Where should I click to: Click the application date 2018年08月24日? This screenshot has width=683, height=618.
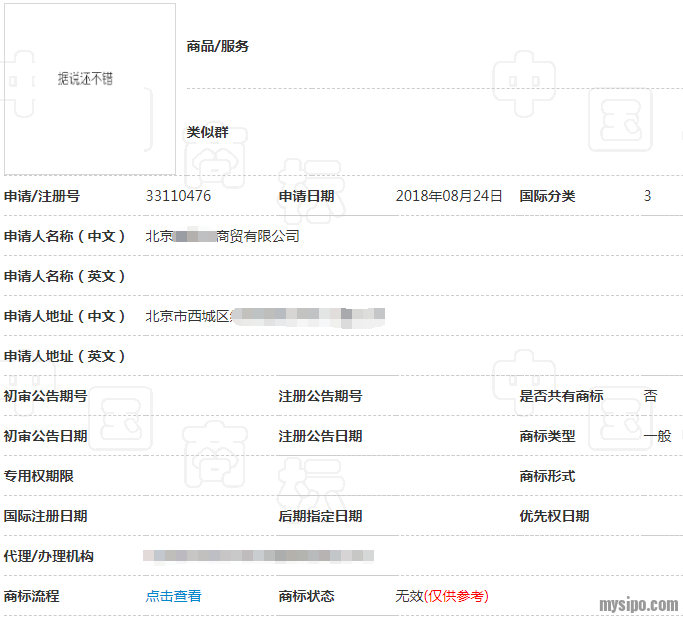[448, 196]
